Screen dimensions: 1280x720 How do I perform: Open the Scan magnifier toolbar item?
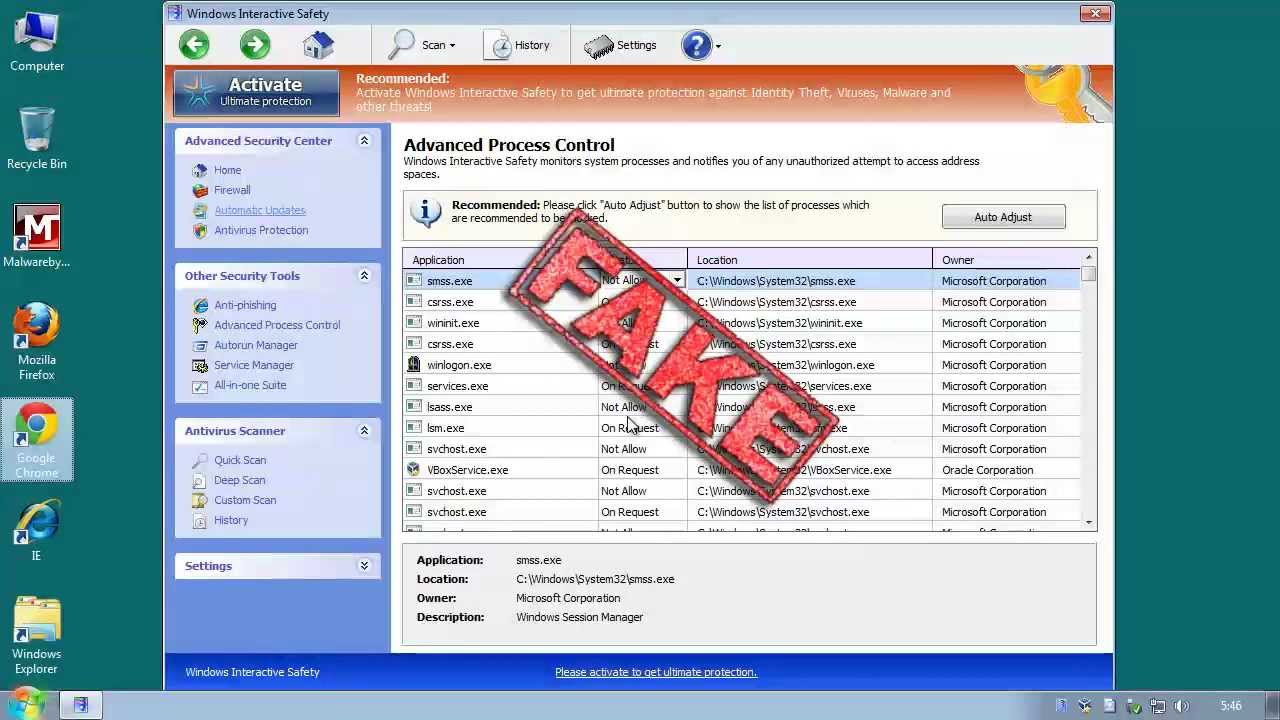point(422,45)
